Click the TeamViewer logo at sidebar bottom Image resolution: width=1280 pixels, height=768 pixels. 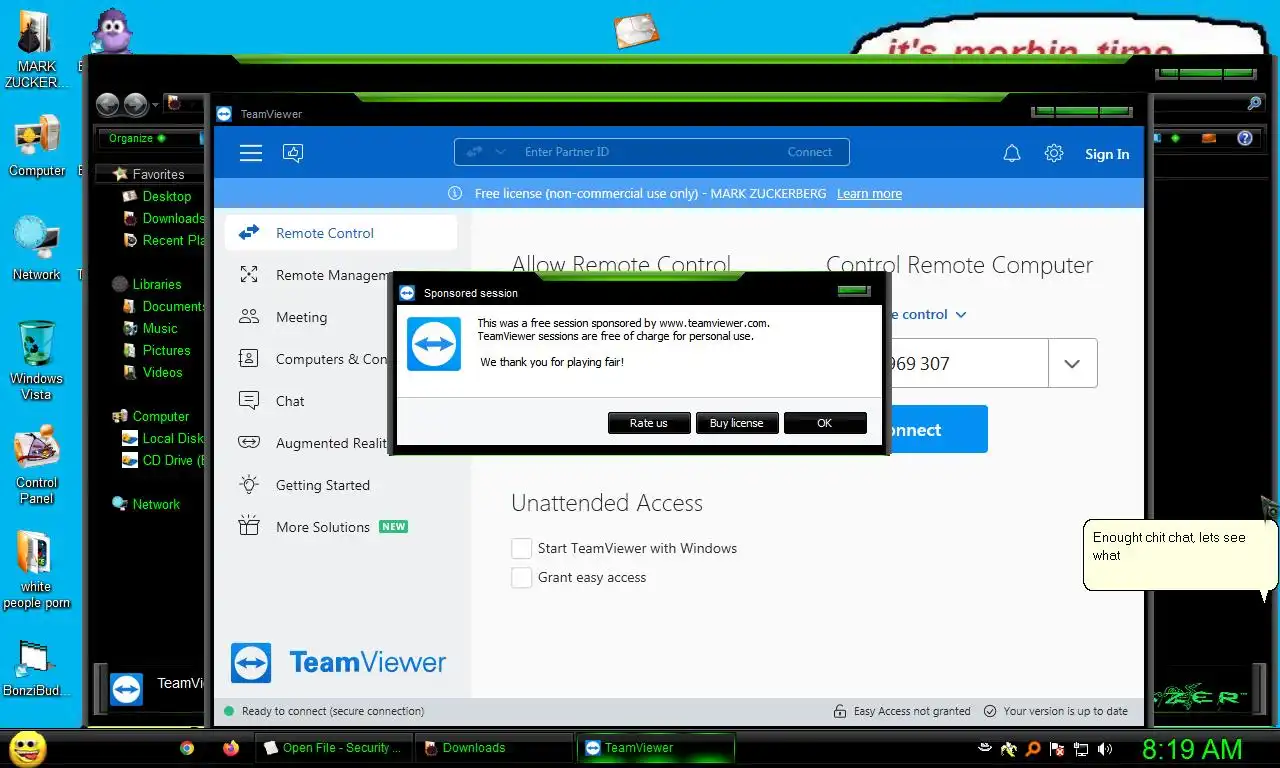coord(251,663)
